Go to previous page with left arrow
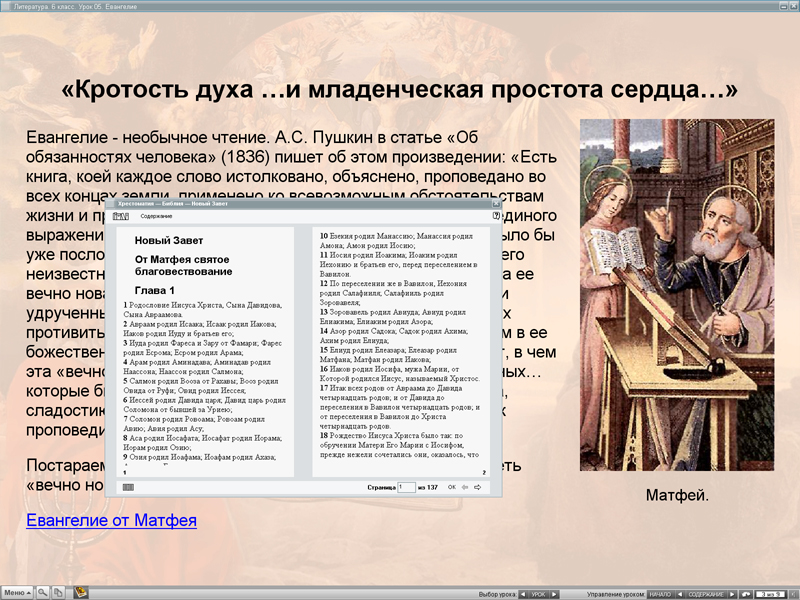The height and width of the screenshot is (600, 800). [465, 487]
